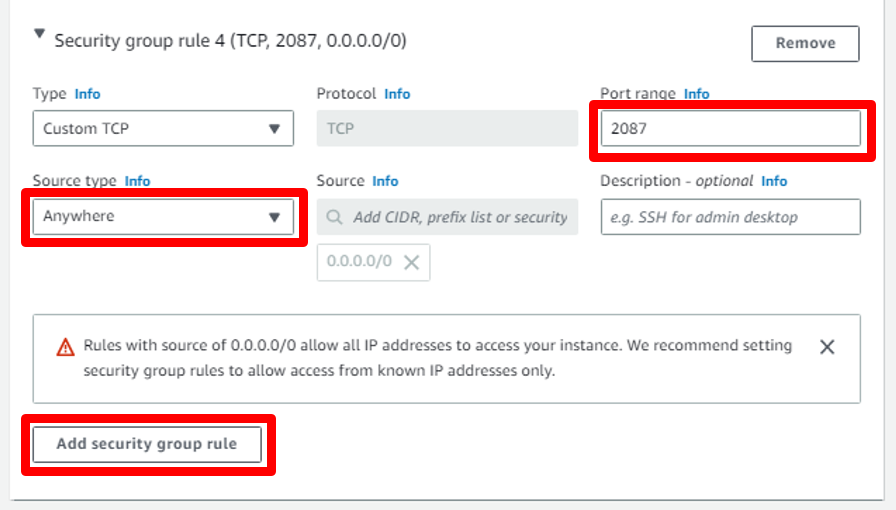Click the Remove button for rule 4

click(805, 43)
